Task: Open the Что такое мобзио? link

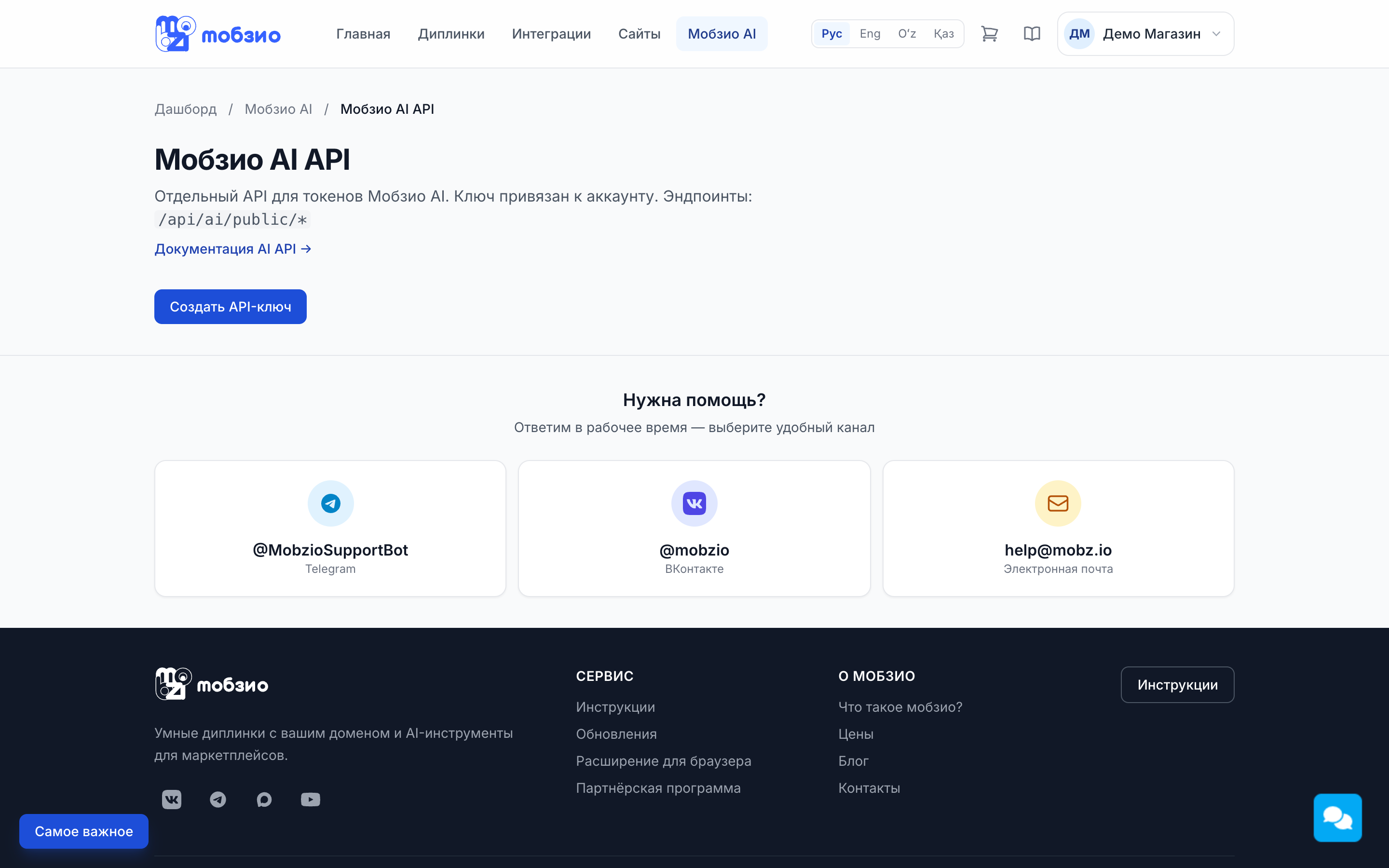Action: [900, 706]
